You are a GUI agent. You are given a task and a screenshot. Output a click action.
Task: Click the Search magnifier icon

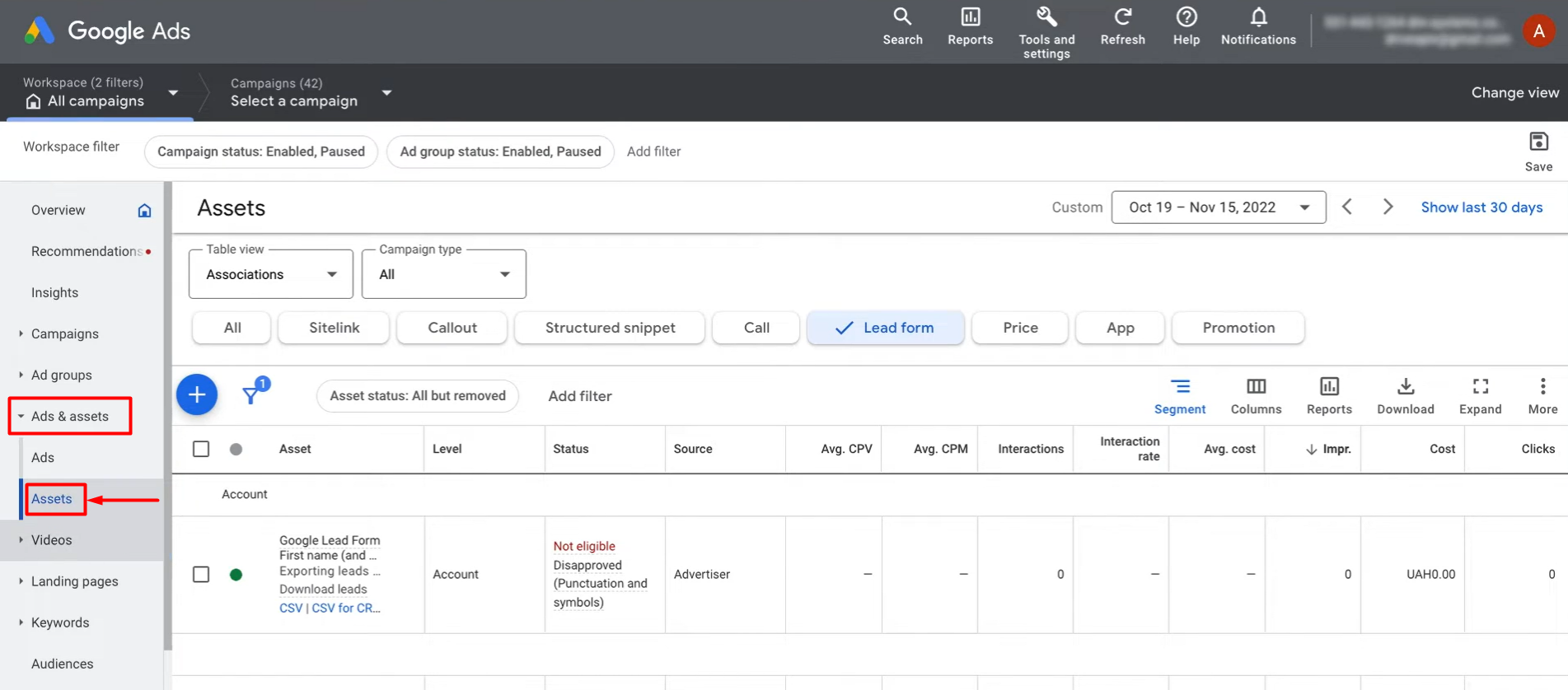tap(902, 17)
